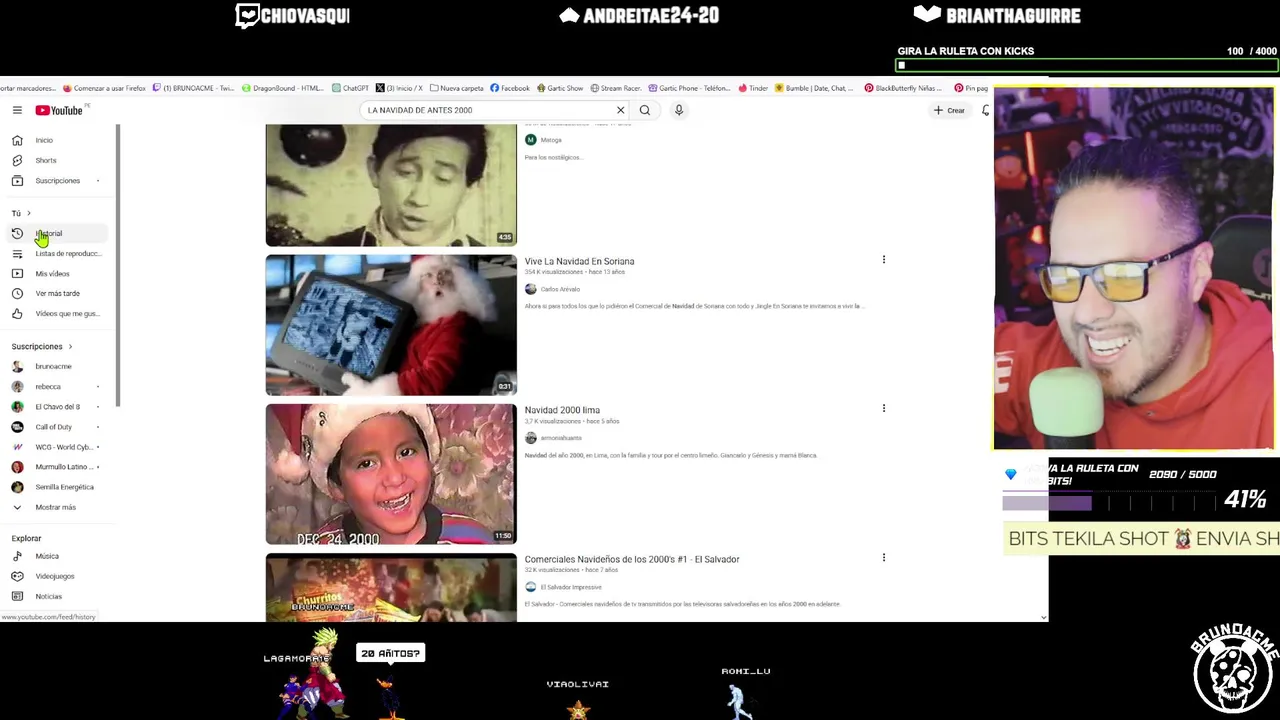Open options menu for Navidad 2000 lima
1280x720 pixels.
click(884, 408)
